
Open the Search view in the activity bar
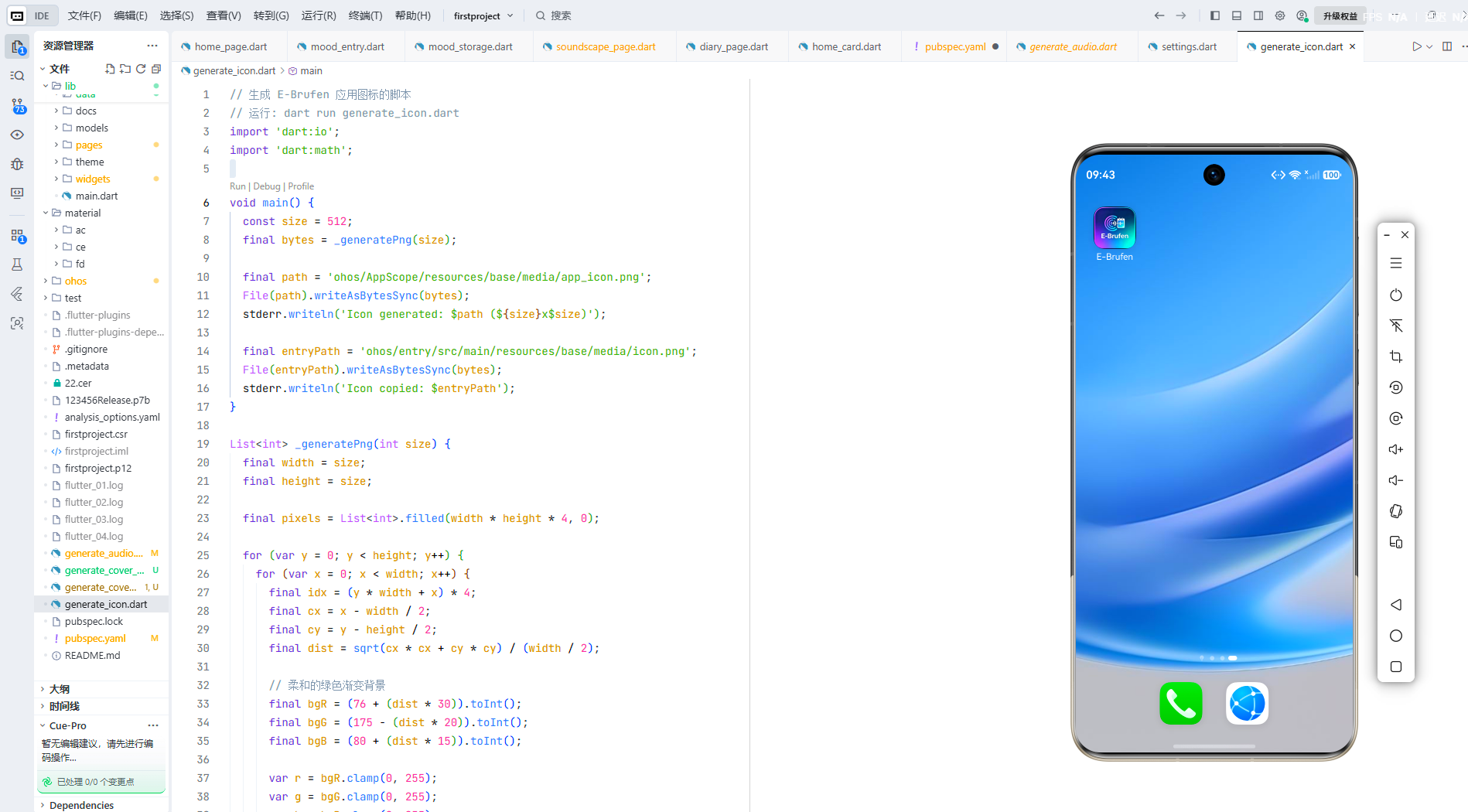[17, 76]
